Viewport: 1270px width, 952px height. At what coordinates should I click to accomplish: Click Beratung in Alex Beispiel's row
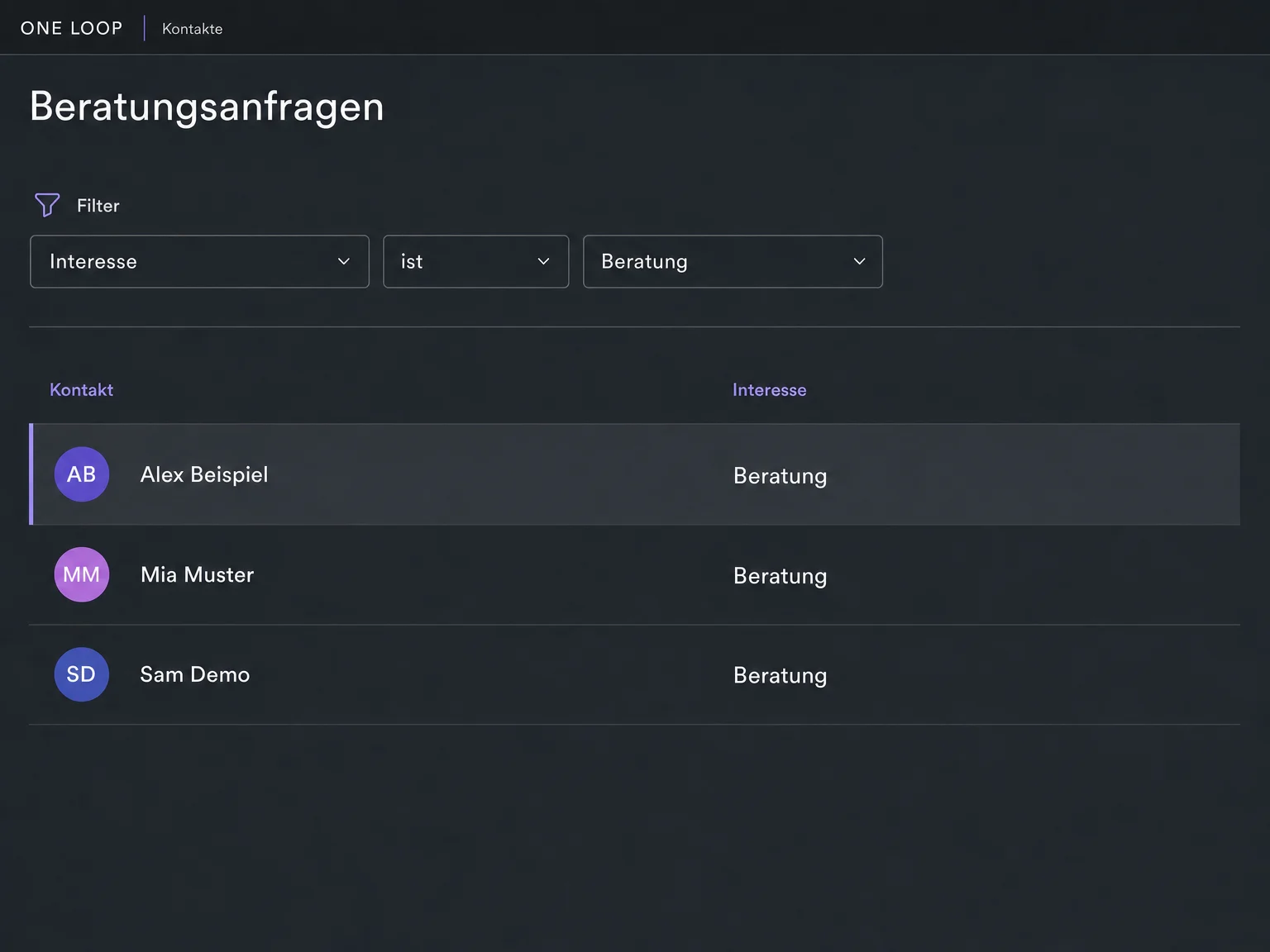[781, 476]
